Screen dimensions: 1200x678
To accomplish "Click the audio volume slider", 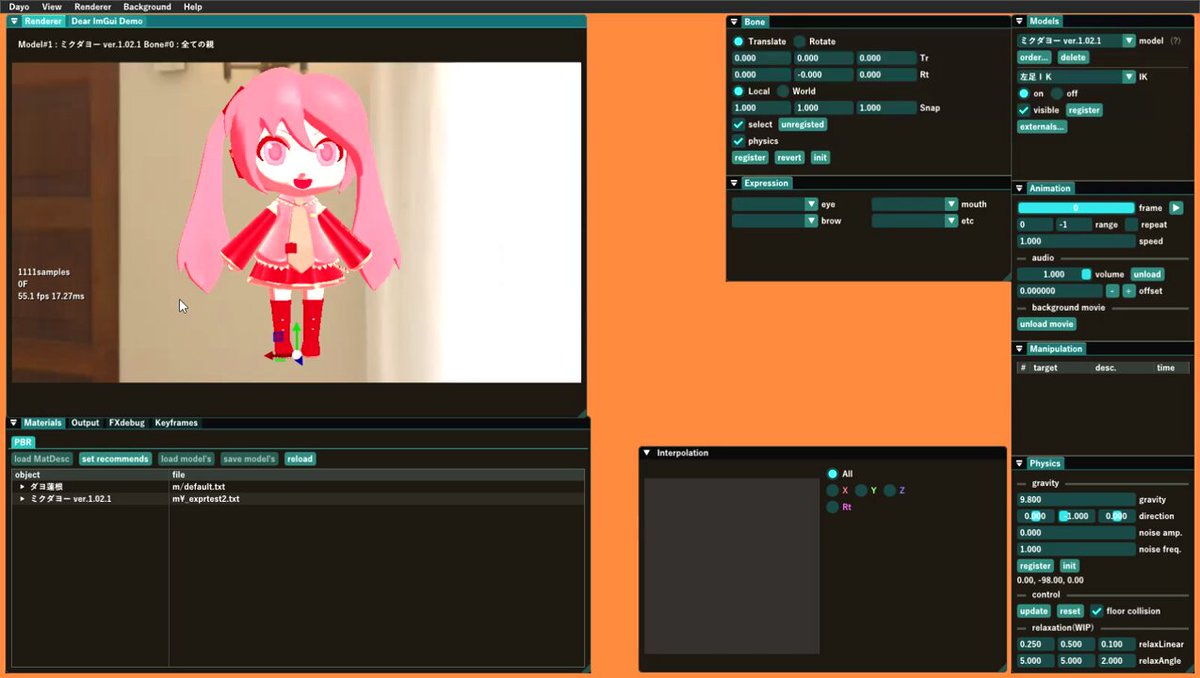I will [1054, 274].
